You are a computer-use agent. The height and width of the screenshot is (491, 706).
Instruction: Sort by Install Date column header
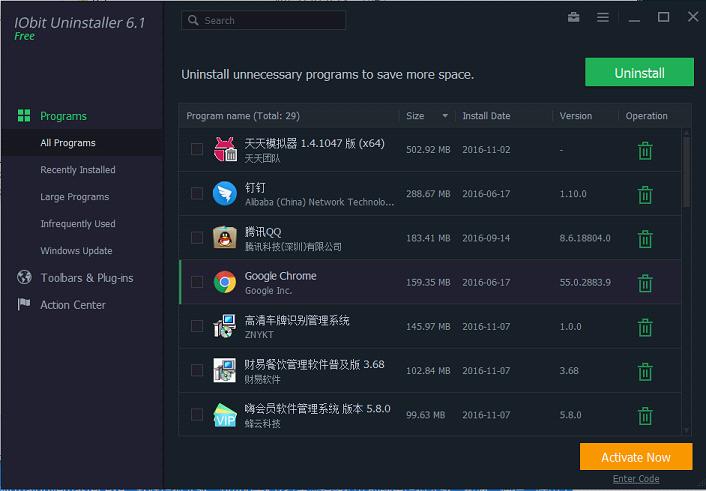coord(486,116)
